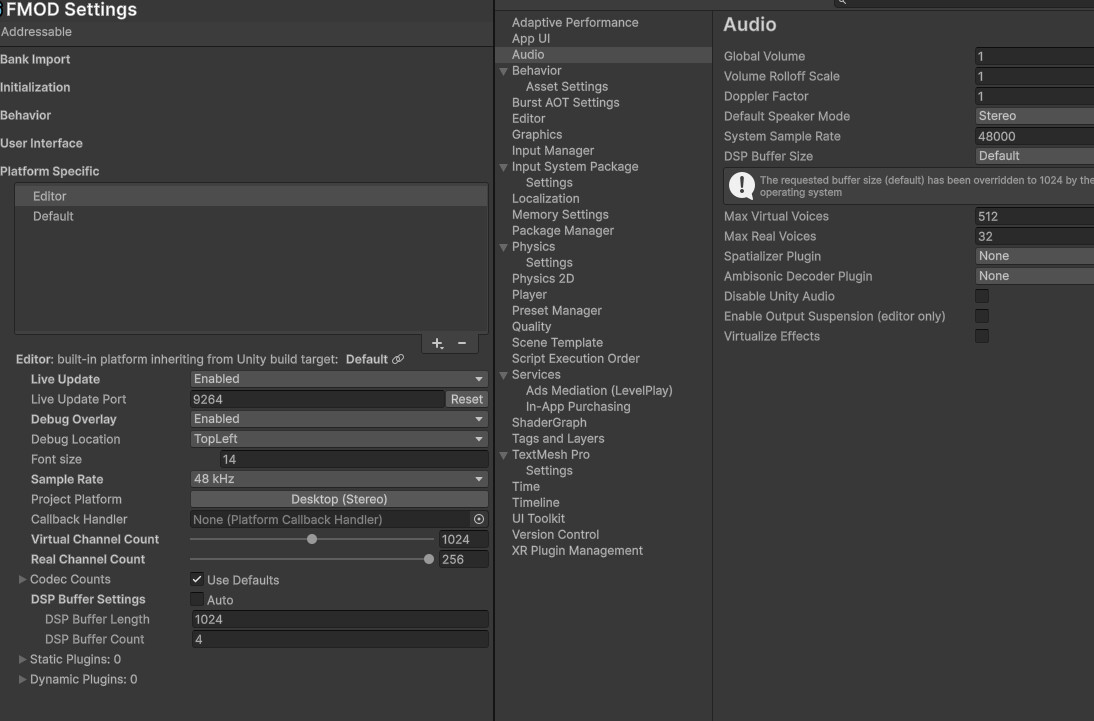Enable Auto DSP Buffer Settings checkbox
This screenshot has height=721, width=1094.
pos(197,599)
